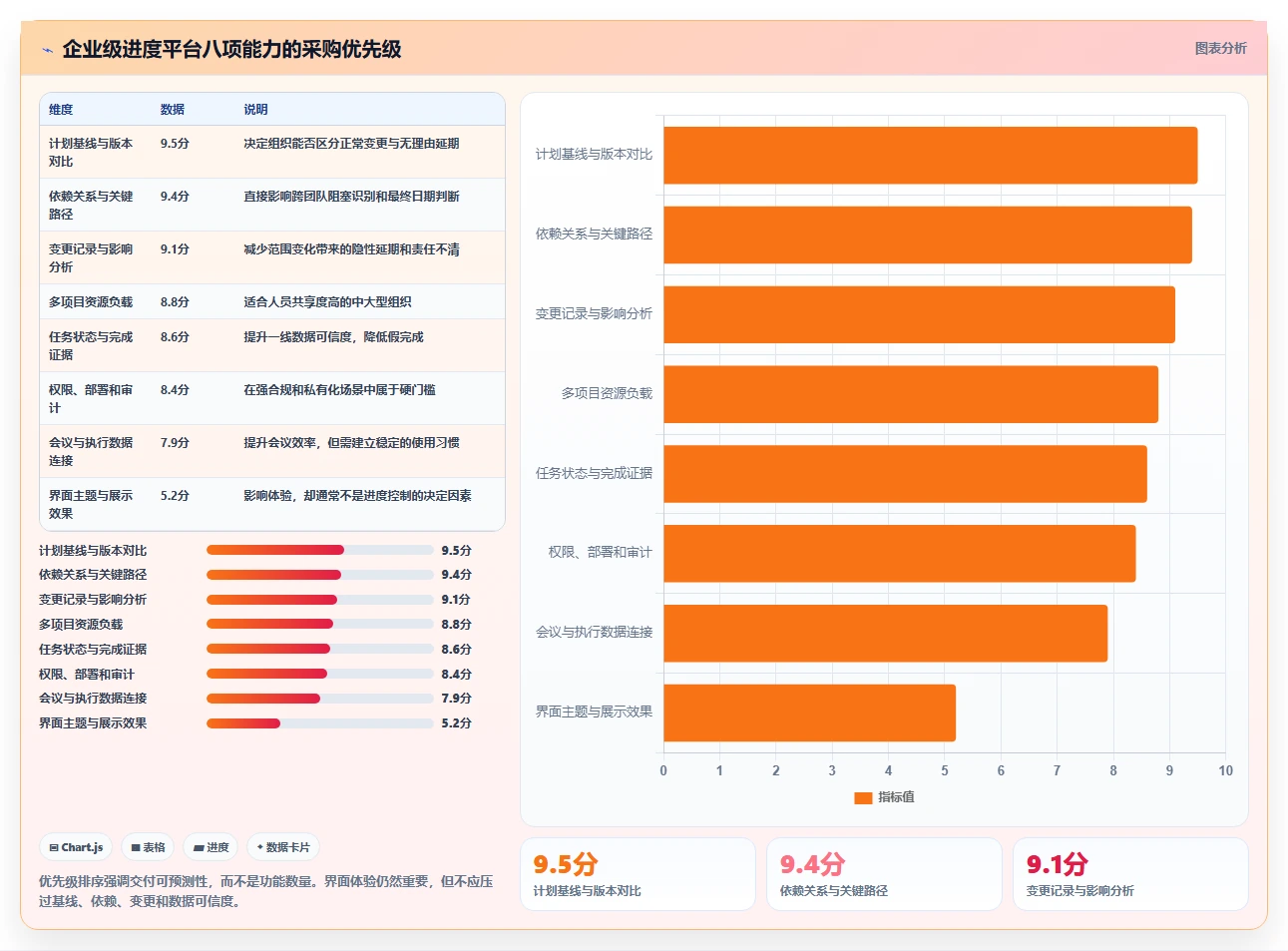Screen dimensions: 1288x951
Task: Click the Chart.js tag chip
Action: click(76, 847)
